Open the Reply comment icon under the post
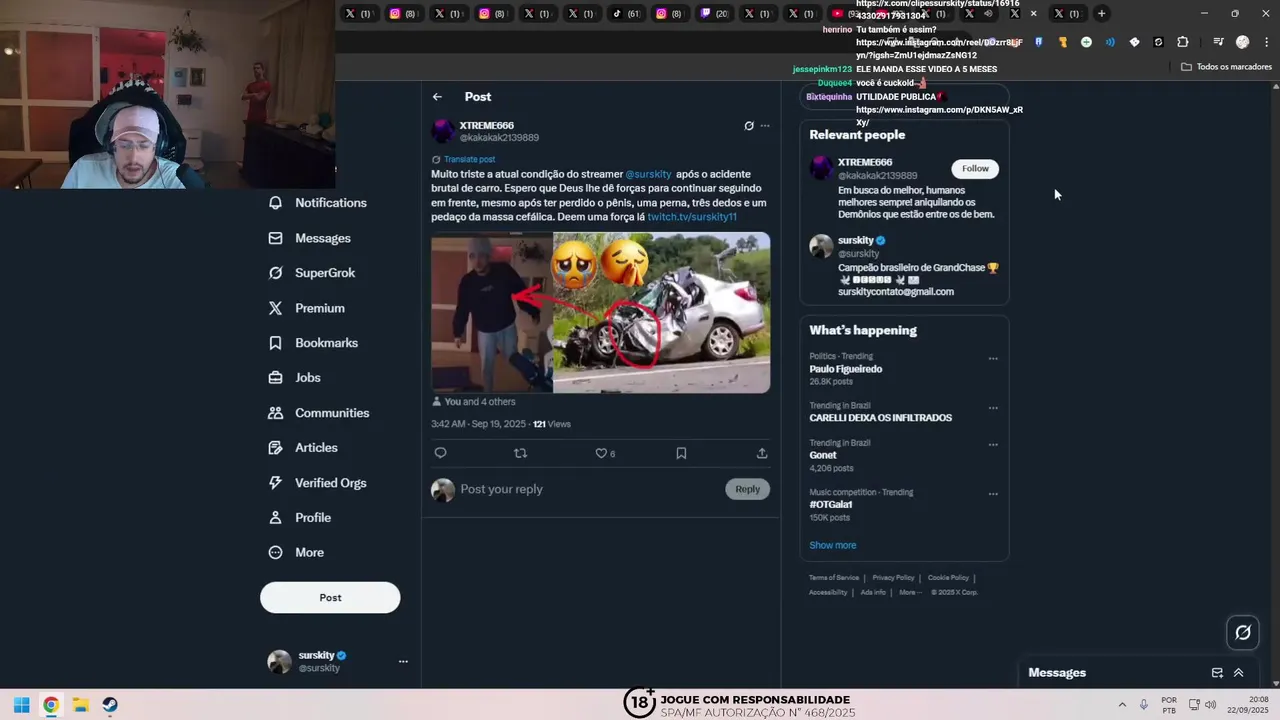The image size is (1280, 720). [440, 453]
